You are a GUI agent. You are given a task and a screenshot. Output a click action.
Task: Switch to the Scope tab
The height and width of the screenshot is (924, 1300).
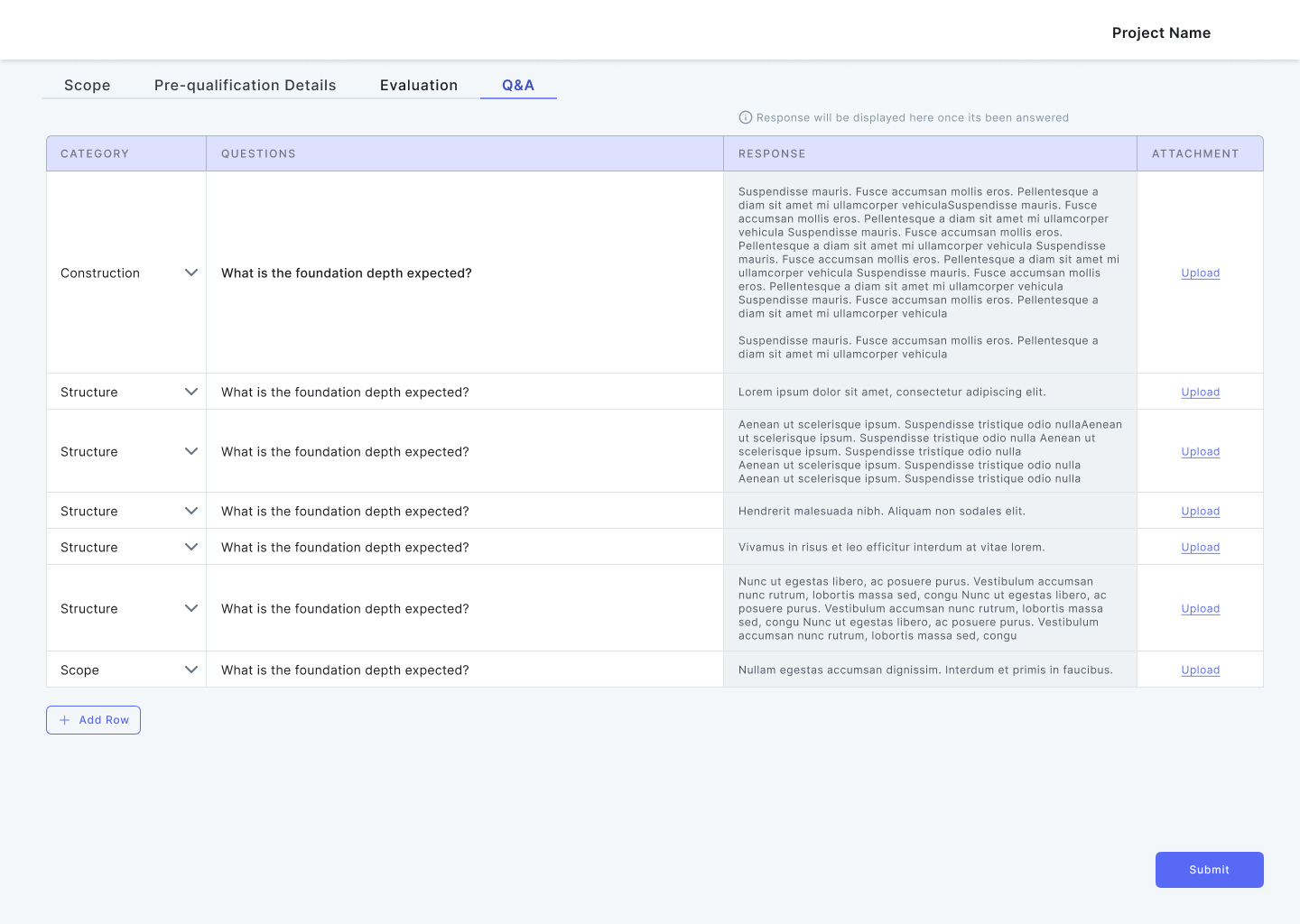[87, 85]
